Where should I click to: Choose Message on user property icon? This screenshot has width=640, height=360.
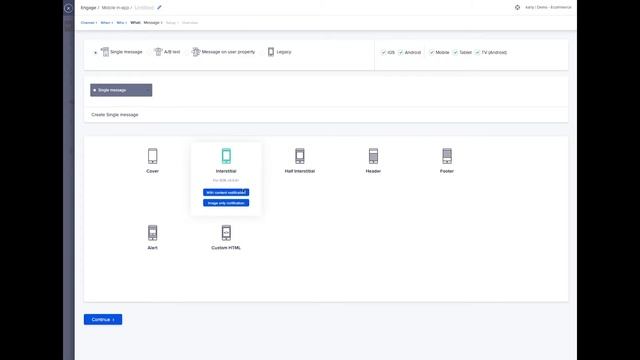tap(196, 52)
